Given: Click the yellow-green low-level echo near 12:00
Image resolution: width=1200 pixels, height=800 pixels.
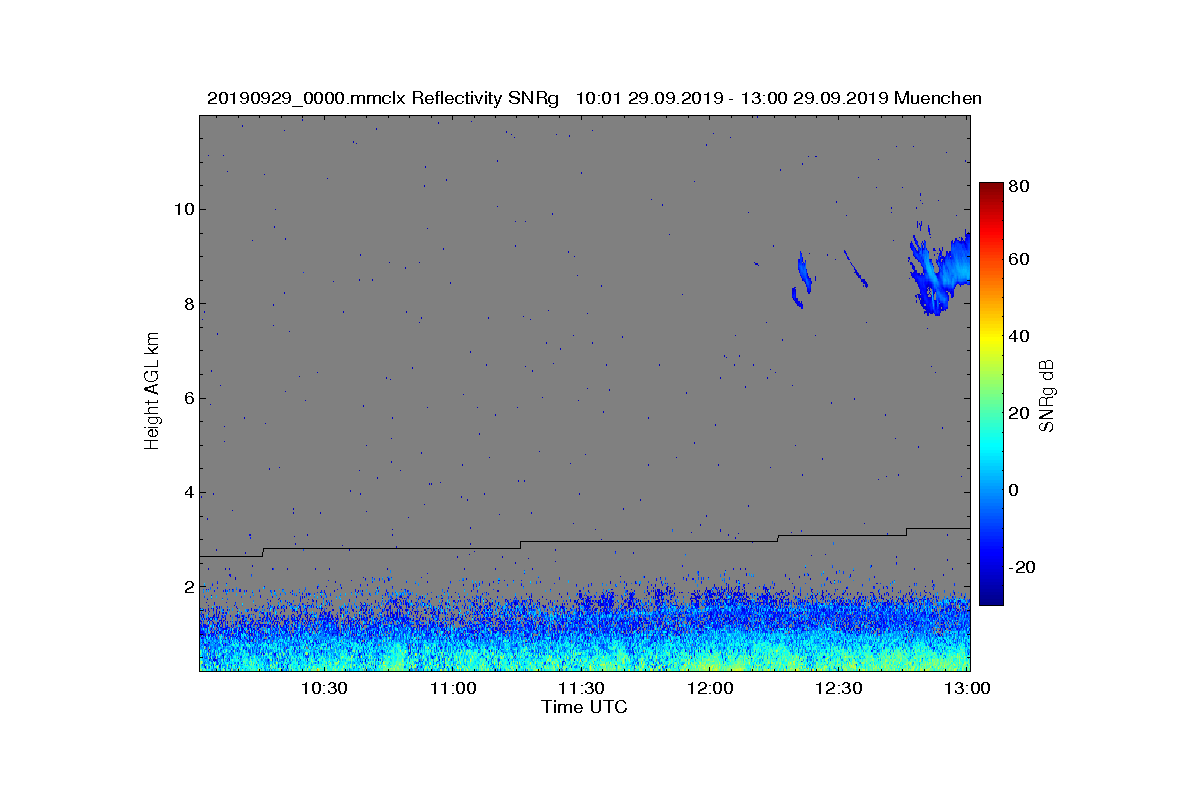Looking at the screenshot, I should [715, 660].
